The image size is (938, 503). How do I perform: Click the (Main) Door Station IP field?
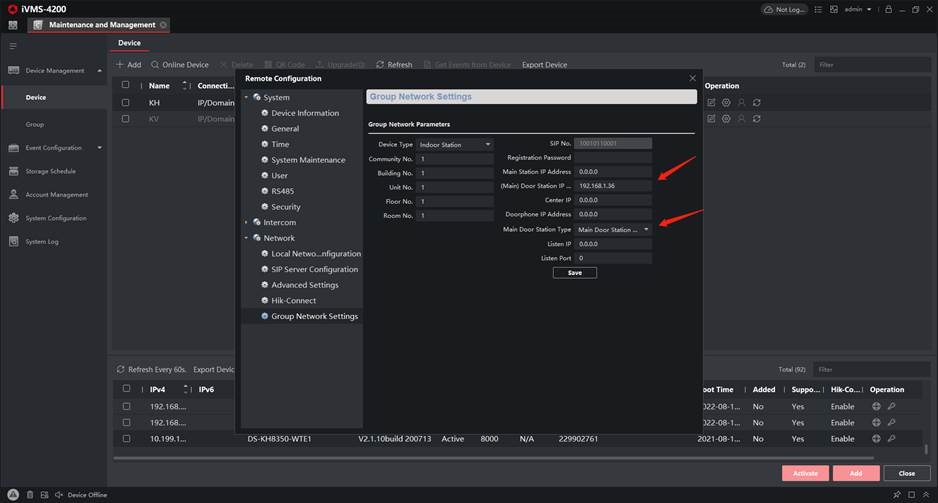tap(613, 186)
